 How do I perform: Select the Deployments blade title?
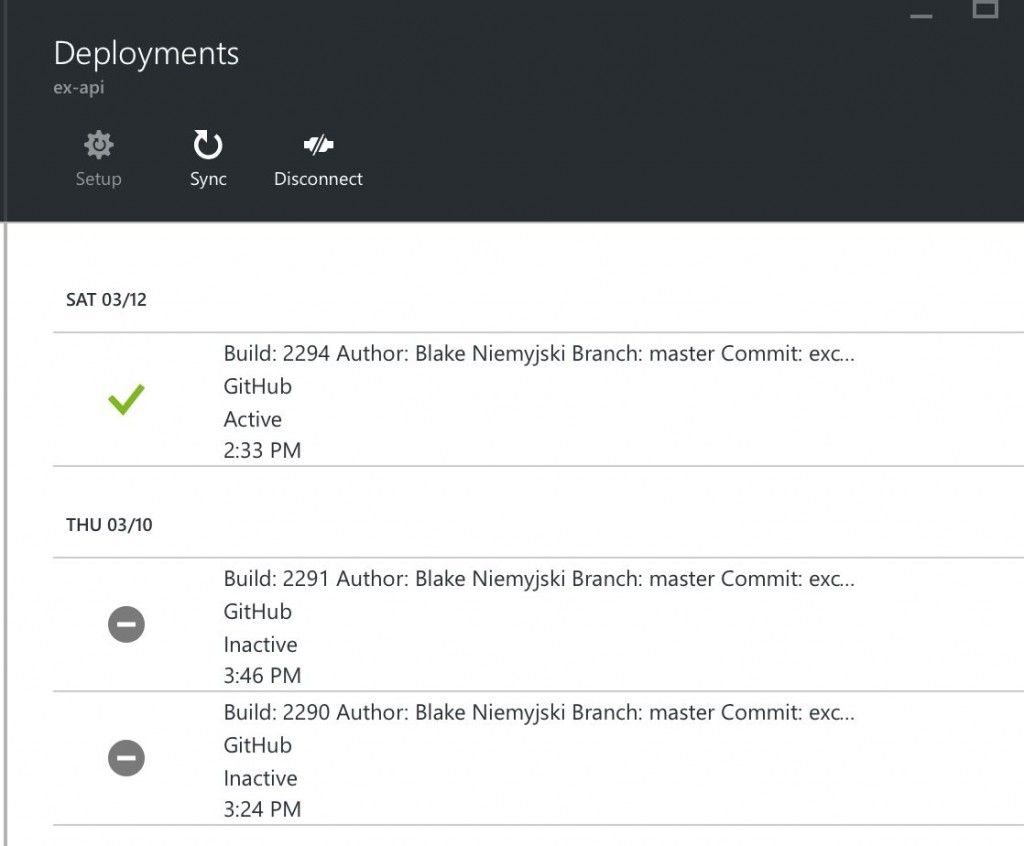pyautogui.click(x=147, y=53)
